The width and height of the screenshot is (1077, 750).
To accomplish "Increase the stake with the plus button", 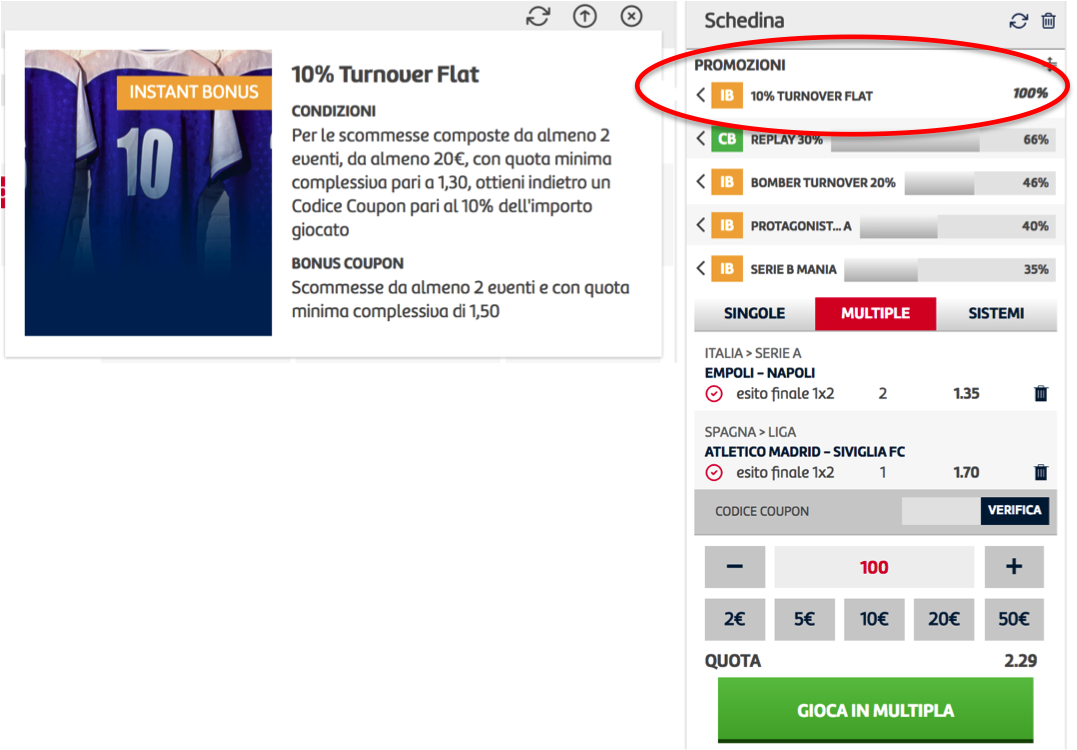I will [1014, 567].
